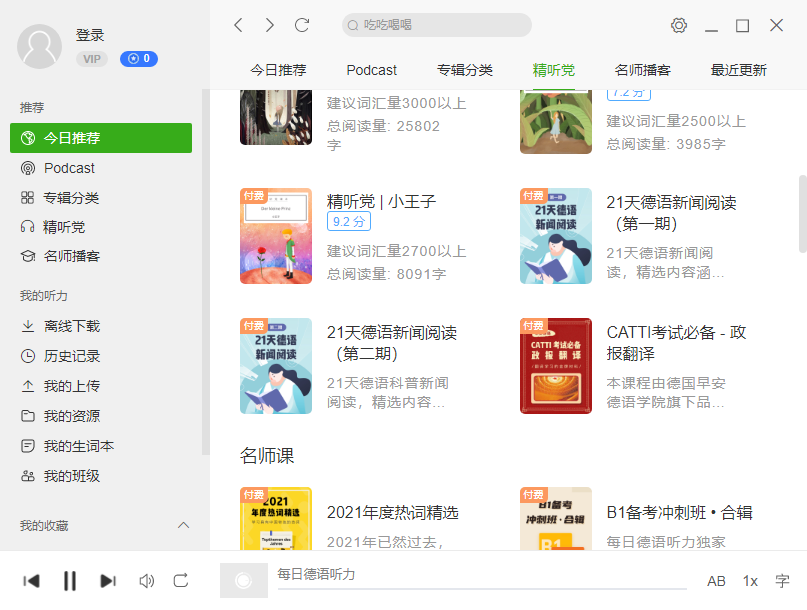Switch to the Podcast top tab
807x610 pixels.
pos(372,70)
